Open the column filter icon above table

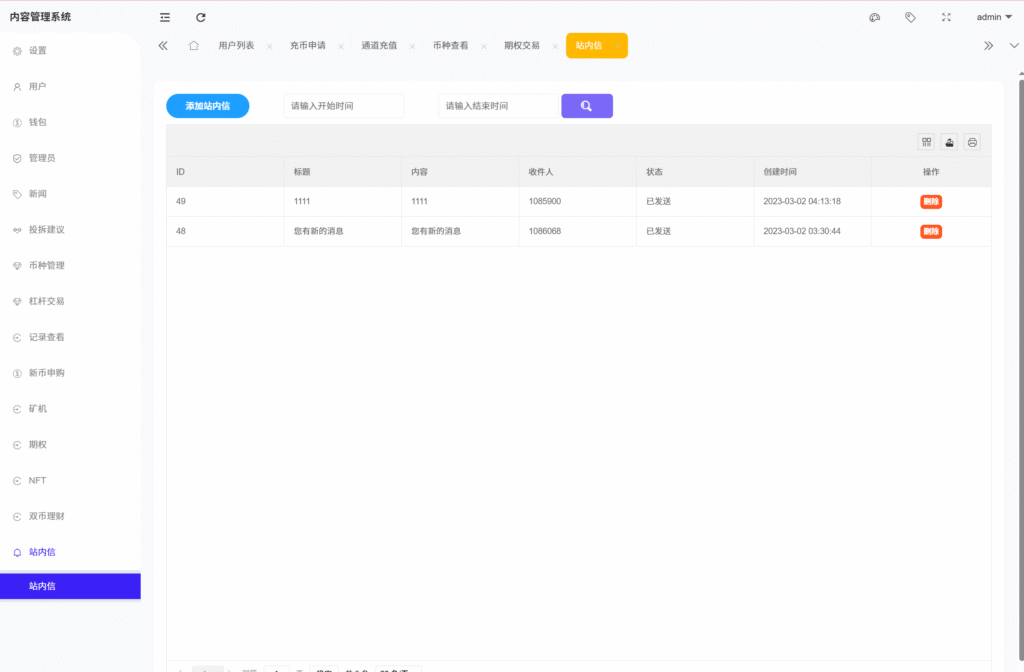coord(927,142)
